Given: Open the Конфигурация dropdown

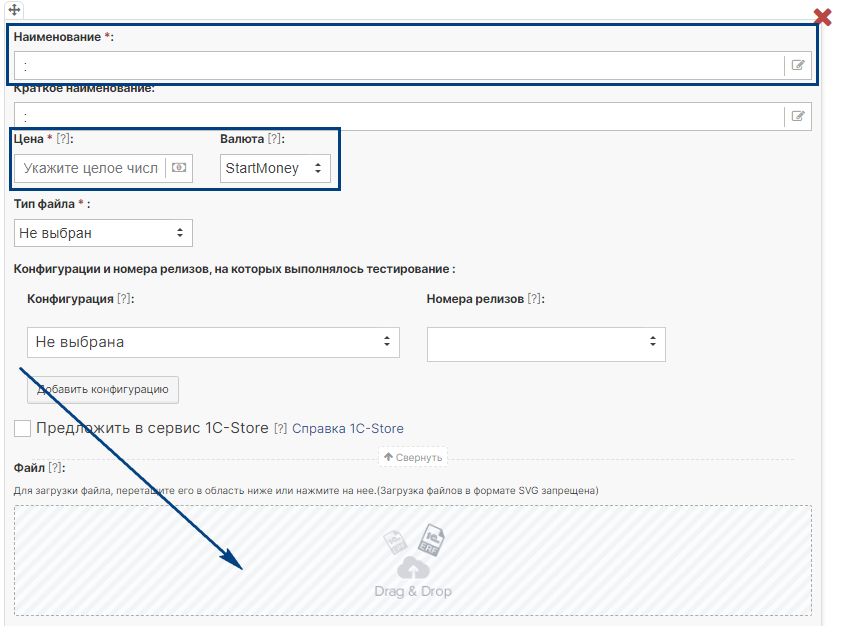Looking at the screenshot, I should (213, 342).
